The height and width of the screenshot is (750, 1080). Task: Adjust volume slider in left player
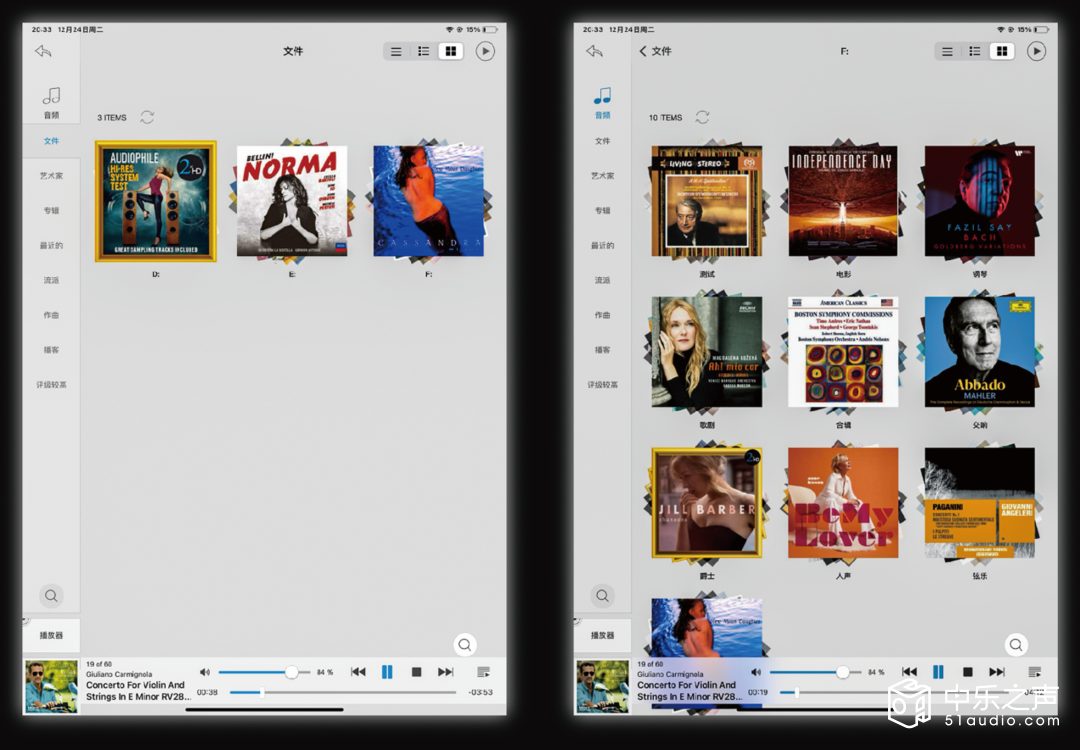[x=264, y=671]
